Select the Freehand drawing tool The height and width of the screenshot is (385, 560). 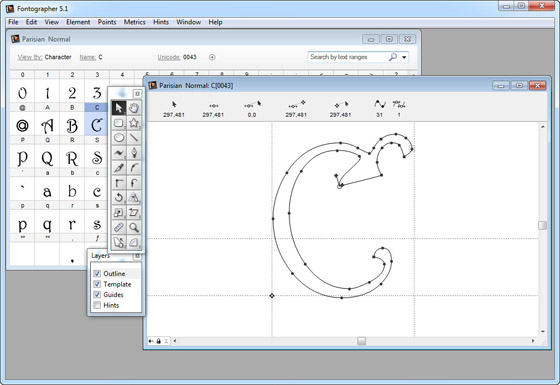(119, 153)
